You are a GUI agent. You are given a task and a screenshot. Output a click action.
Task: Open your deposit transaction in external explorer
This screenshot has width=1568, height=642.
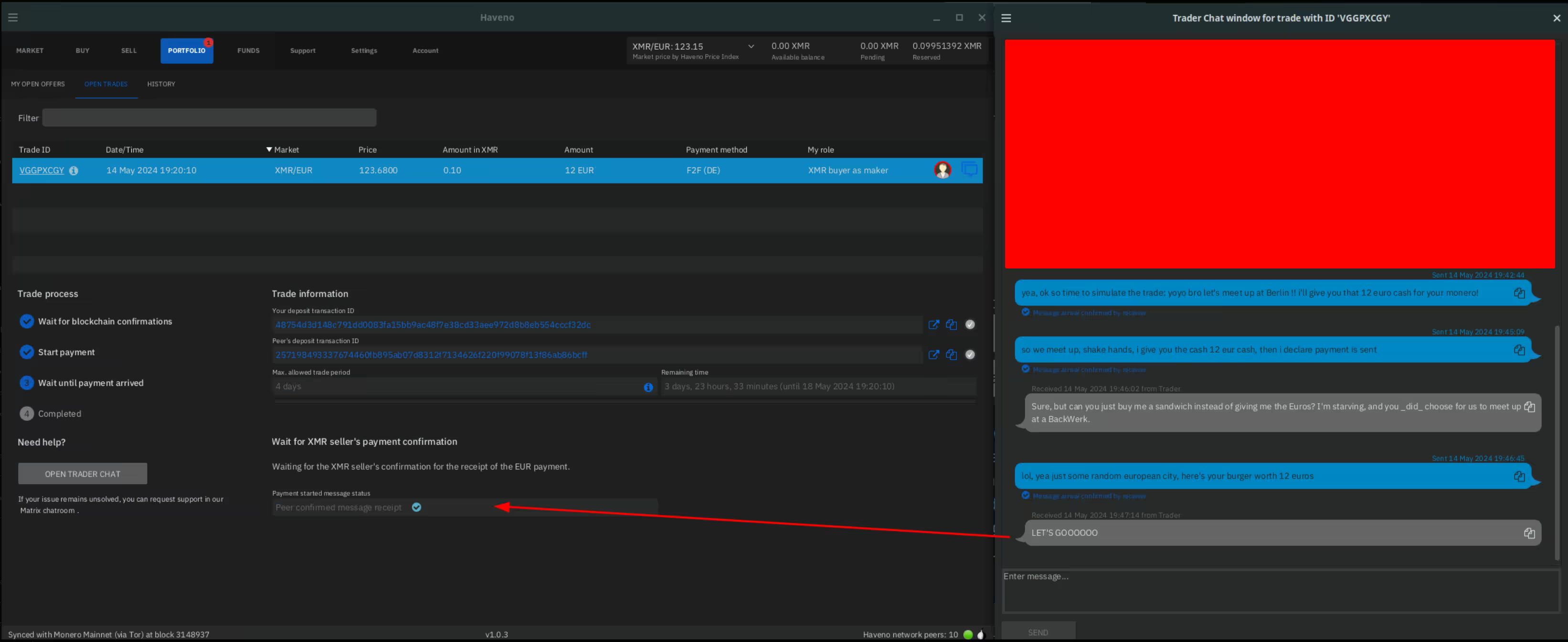(x=933, y=325)
